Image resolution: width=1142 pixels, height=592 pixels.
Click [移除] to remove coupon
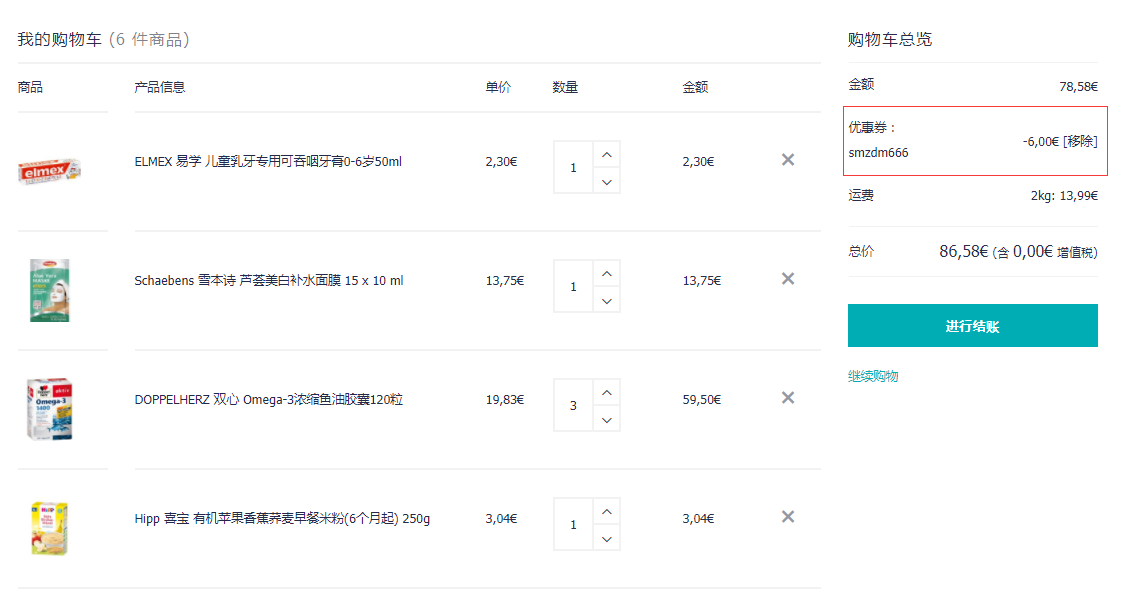[1080, 141]
